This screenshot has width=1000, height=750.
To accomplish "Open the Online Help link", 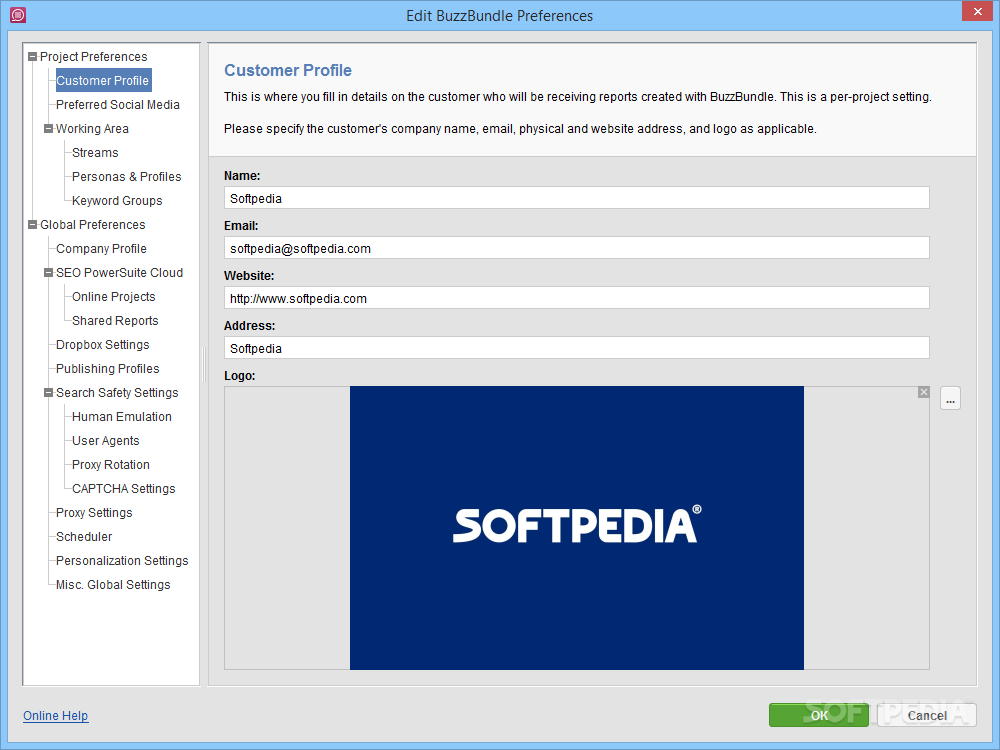I will 55,716.
